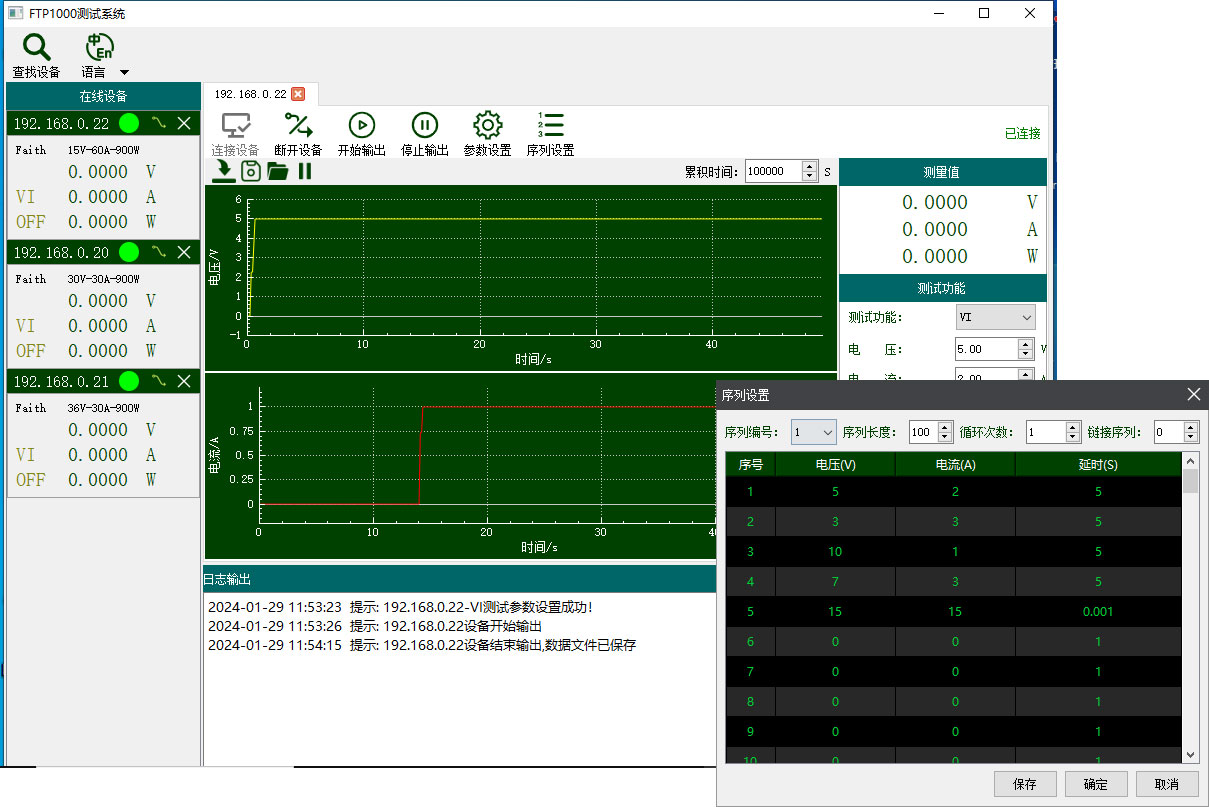Click the 查找设备 search icon

[x=36, y=47]
